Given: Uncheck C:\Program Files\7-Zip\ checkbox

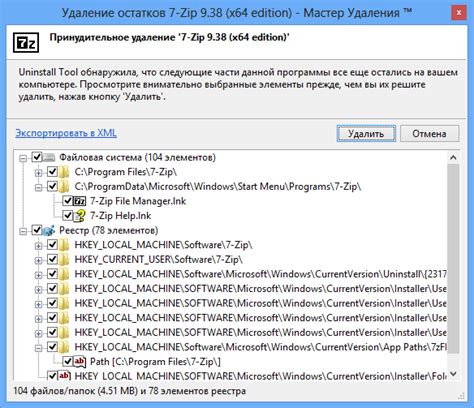Looking at the screenshot, I should coord(53,172).
